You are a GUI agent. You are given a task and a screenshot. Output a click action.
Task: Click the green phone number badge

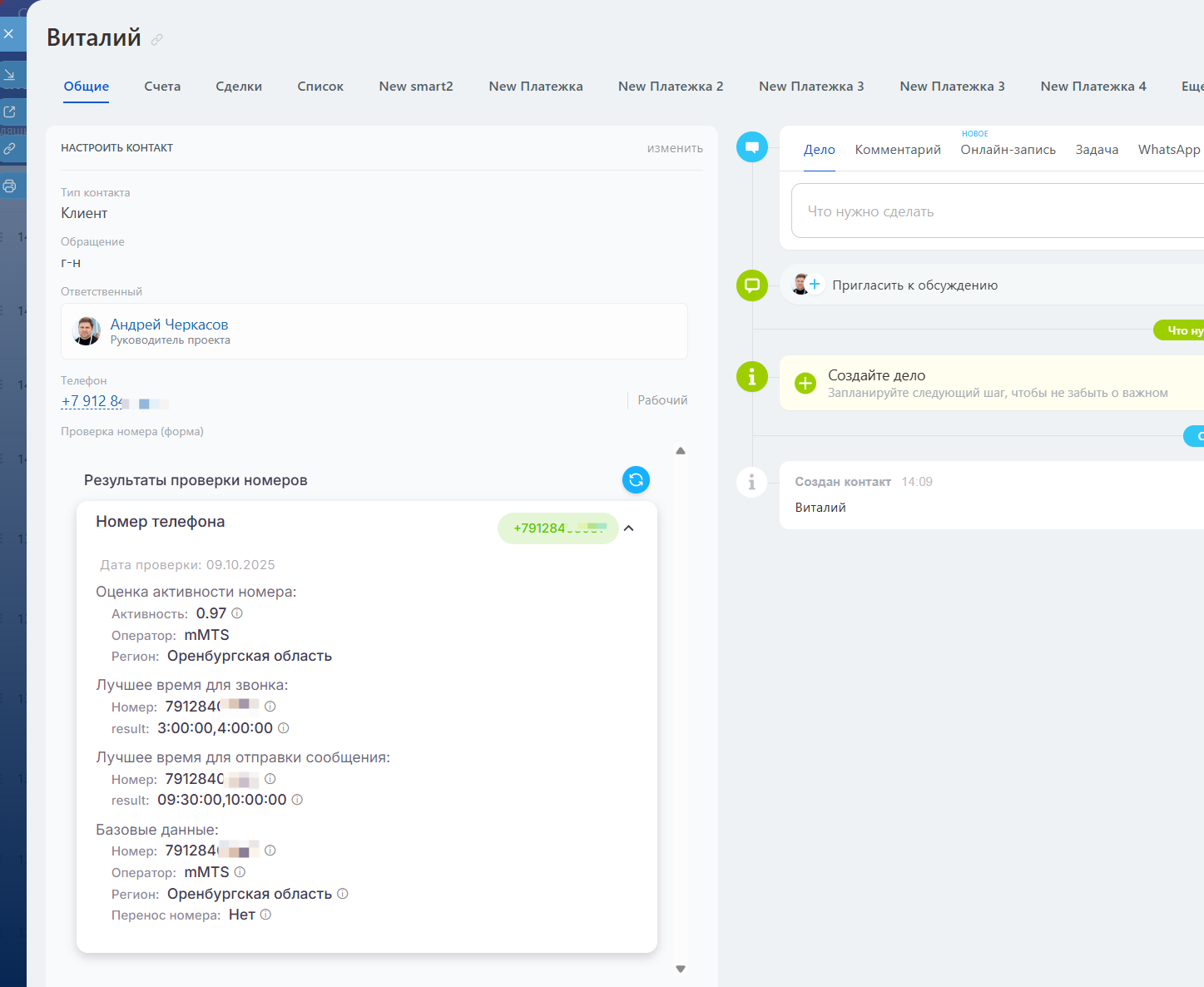click(x=557, y=528)
